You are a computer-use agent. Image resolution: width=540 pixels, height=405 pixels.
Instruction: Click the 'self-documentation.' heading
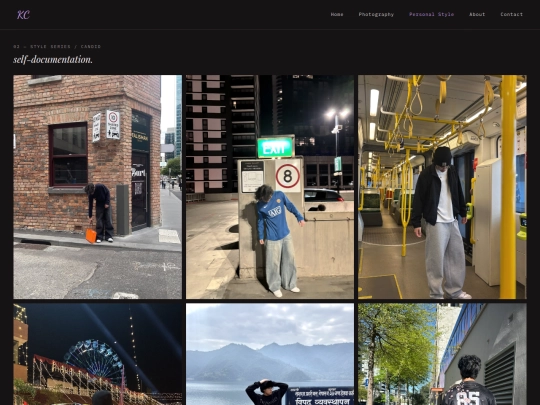(53, 60)
